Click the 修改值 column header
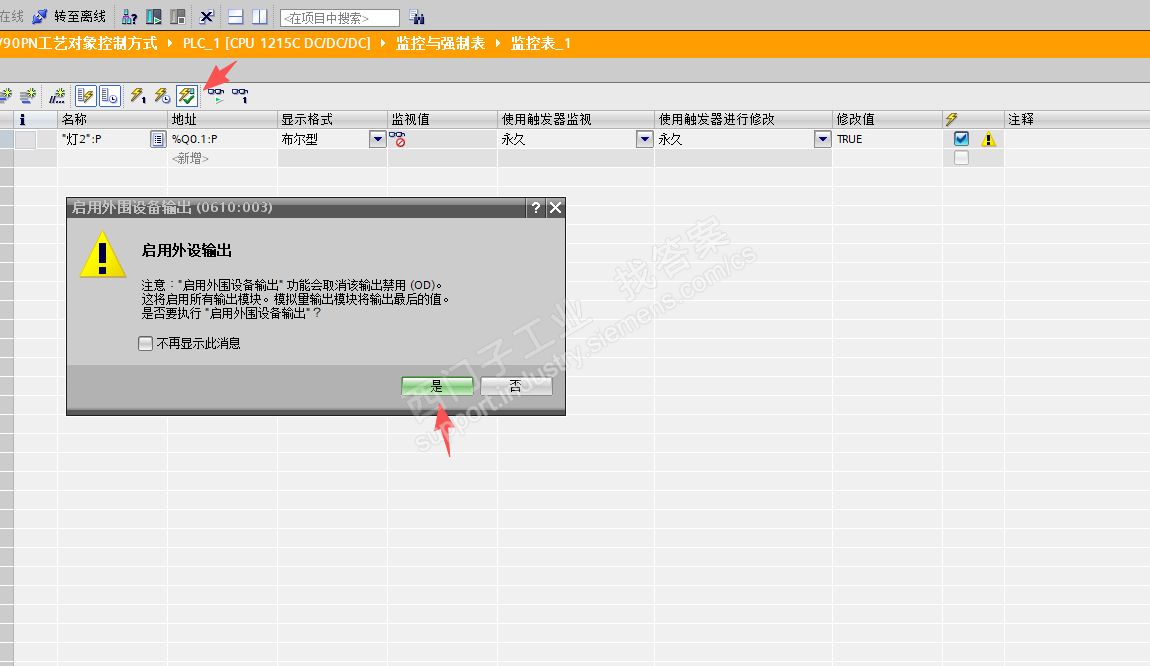 [x=887, y=119]
